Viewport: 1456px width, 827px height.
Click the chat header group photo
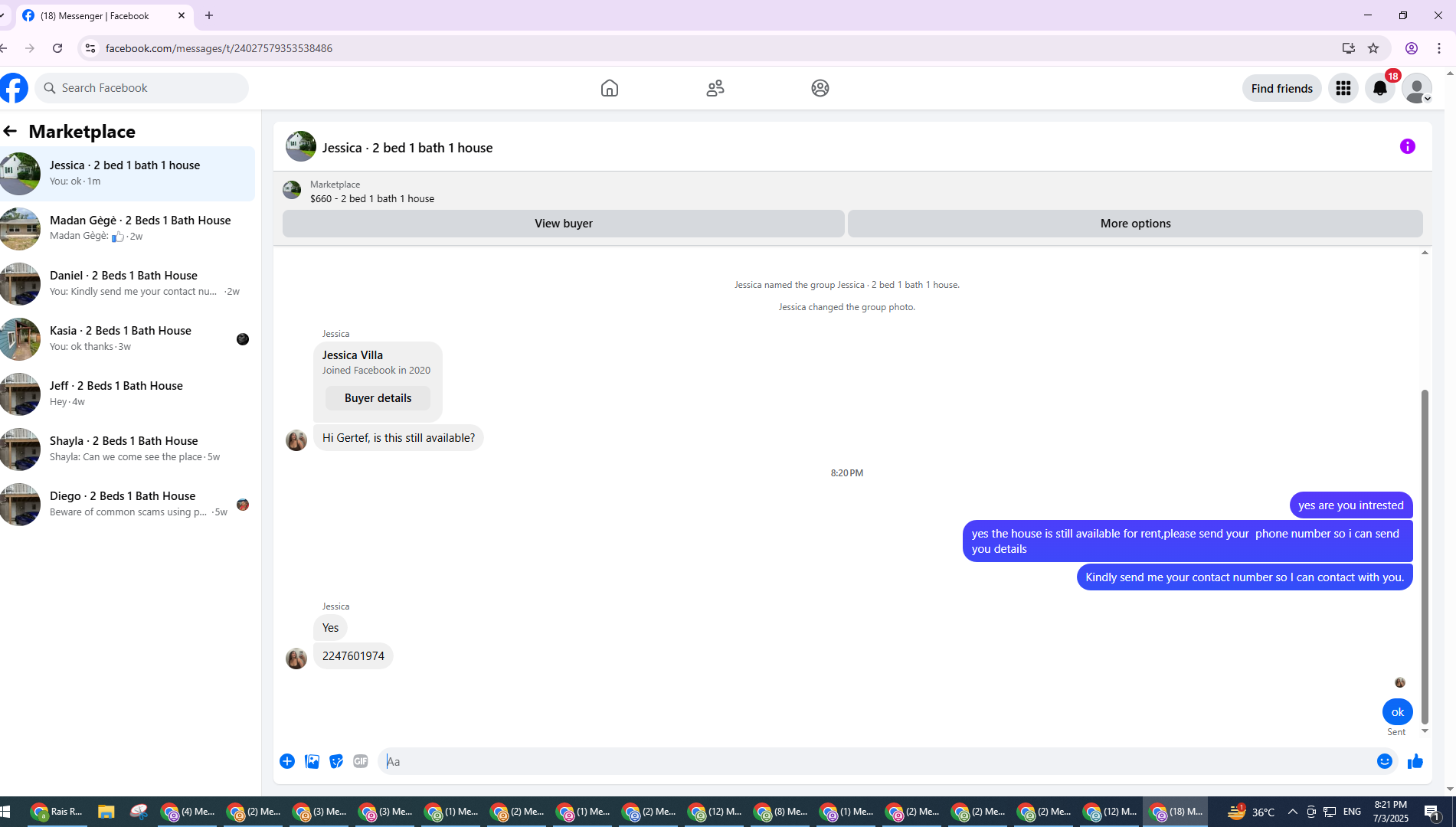point(301,146)
